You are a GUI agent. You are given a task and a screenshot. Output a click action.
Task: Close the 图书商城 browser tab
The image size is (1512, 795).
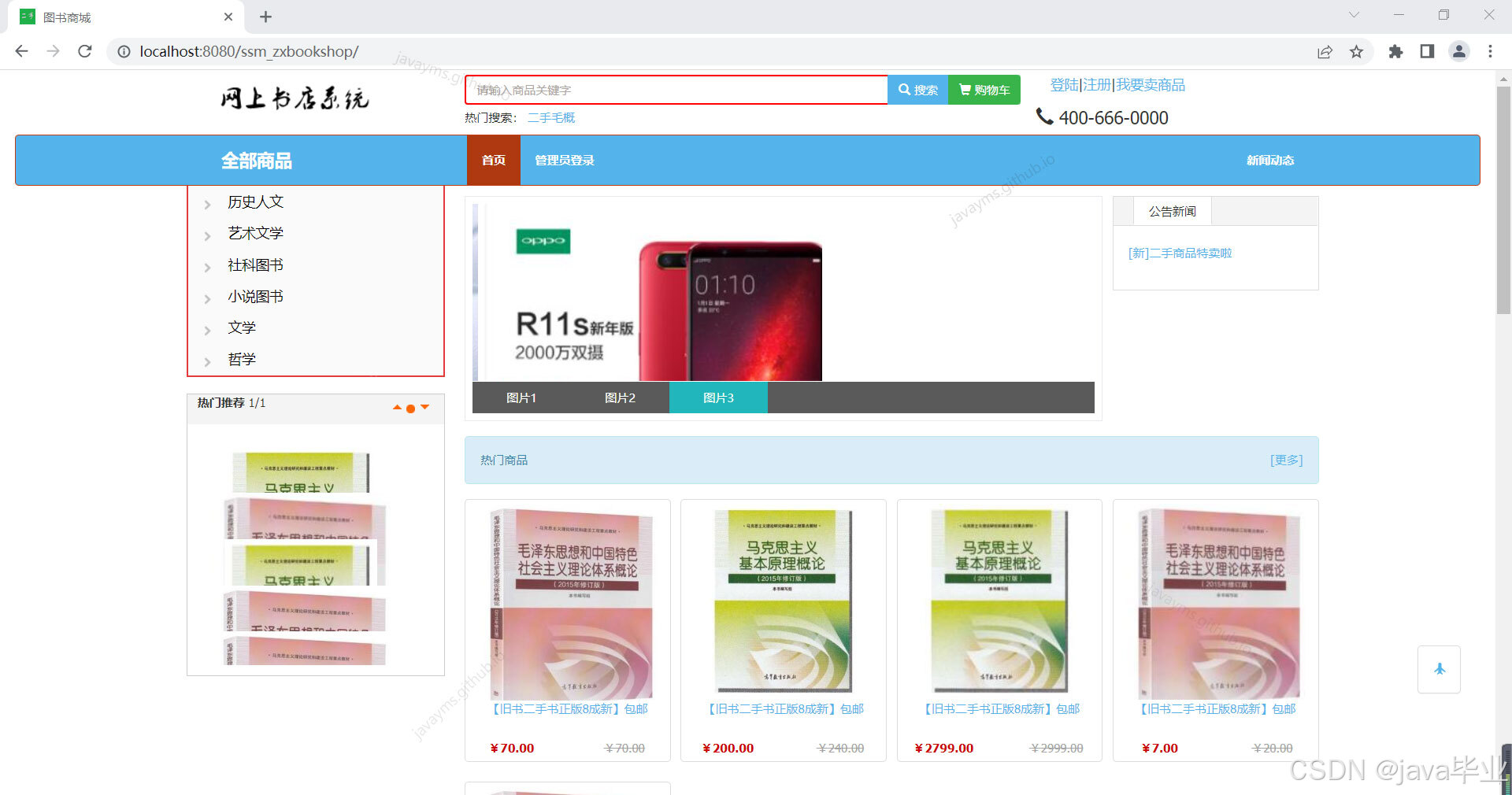tap(228, 17)
